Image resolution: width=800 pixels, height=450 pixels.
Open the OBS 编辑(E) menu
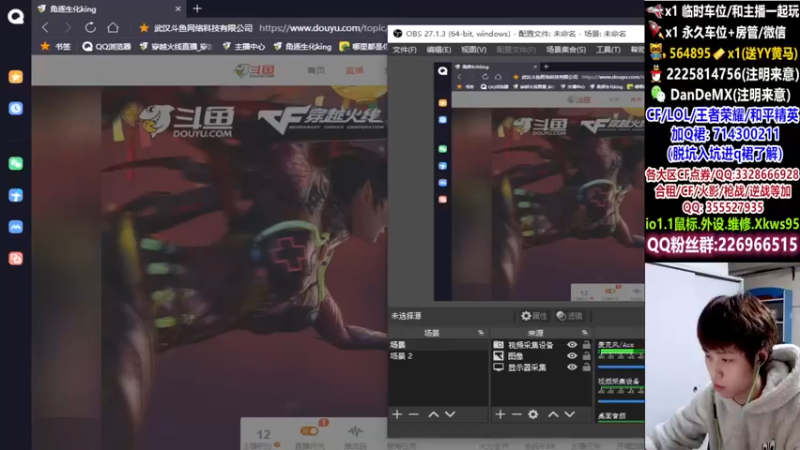point(439,49)
